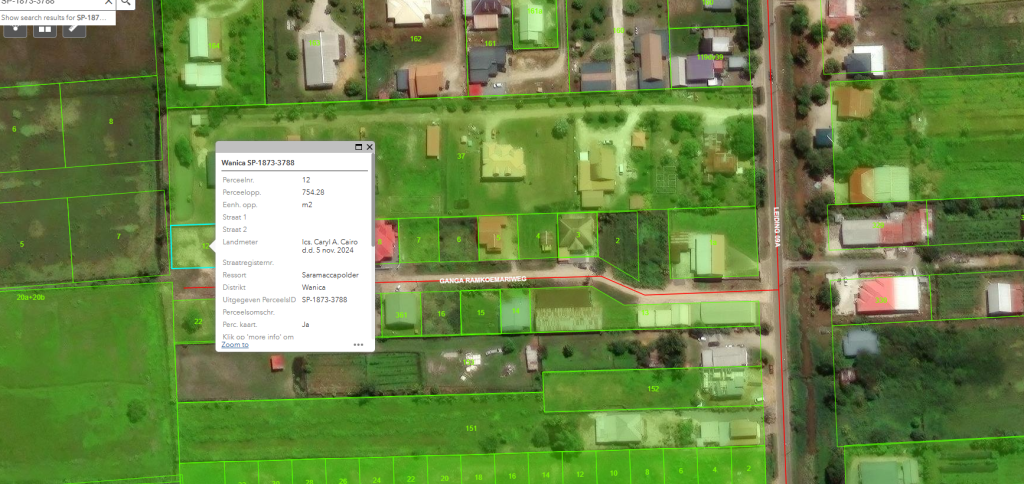
Task: Select parcel 162 at the top
Action: pyautogui.click(x=416, y=39)
